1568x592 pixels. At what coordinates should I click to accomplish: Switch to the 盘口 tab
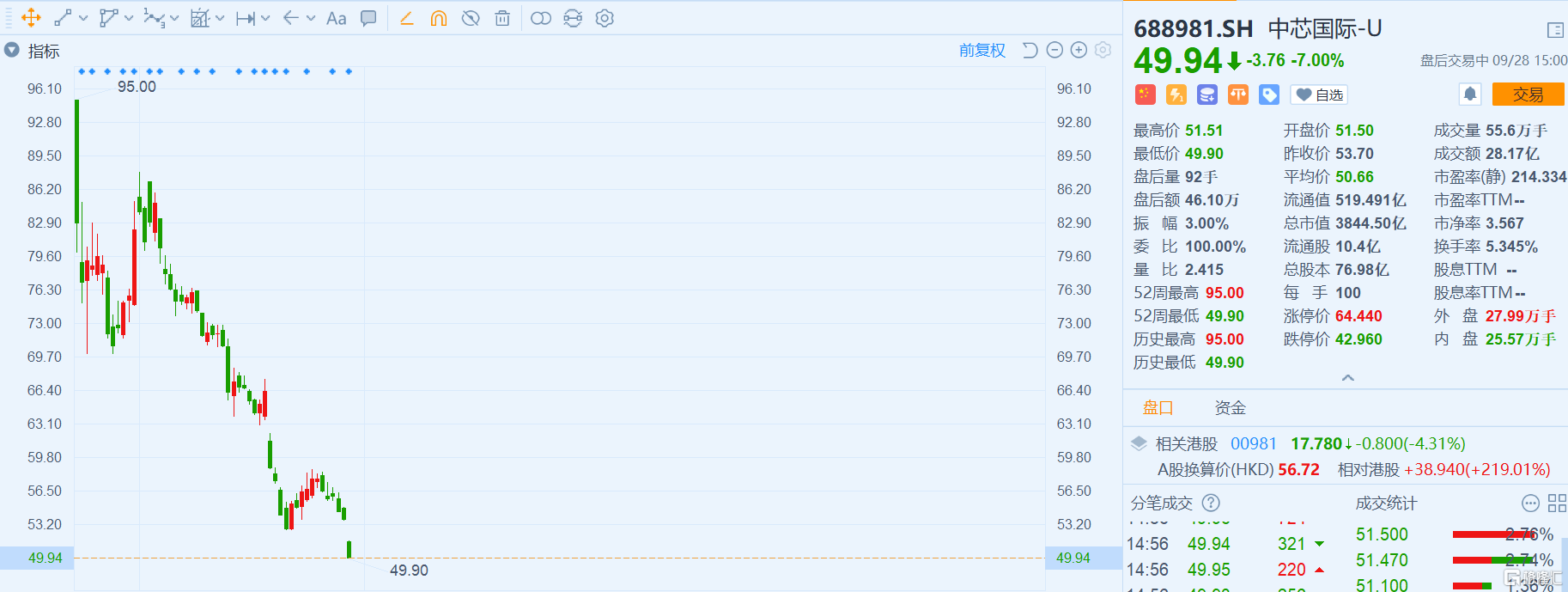coord(1158,408)
